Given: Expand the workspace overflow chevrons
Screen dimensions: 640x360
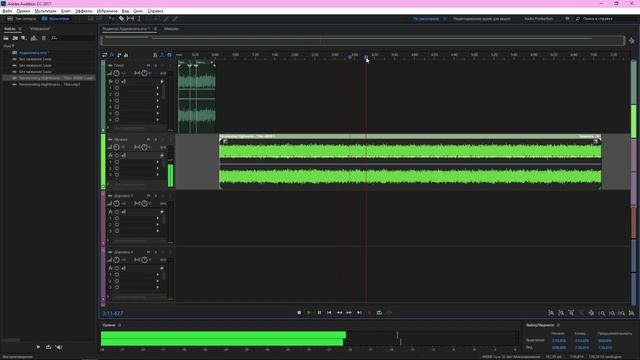Looking at the screenshot, I should tap(567, 19).
